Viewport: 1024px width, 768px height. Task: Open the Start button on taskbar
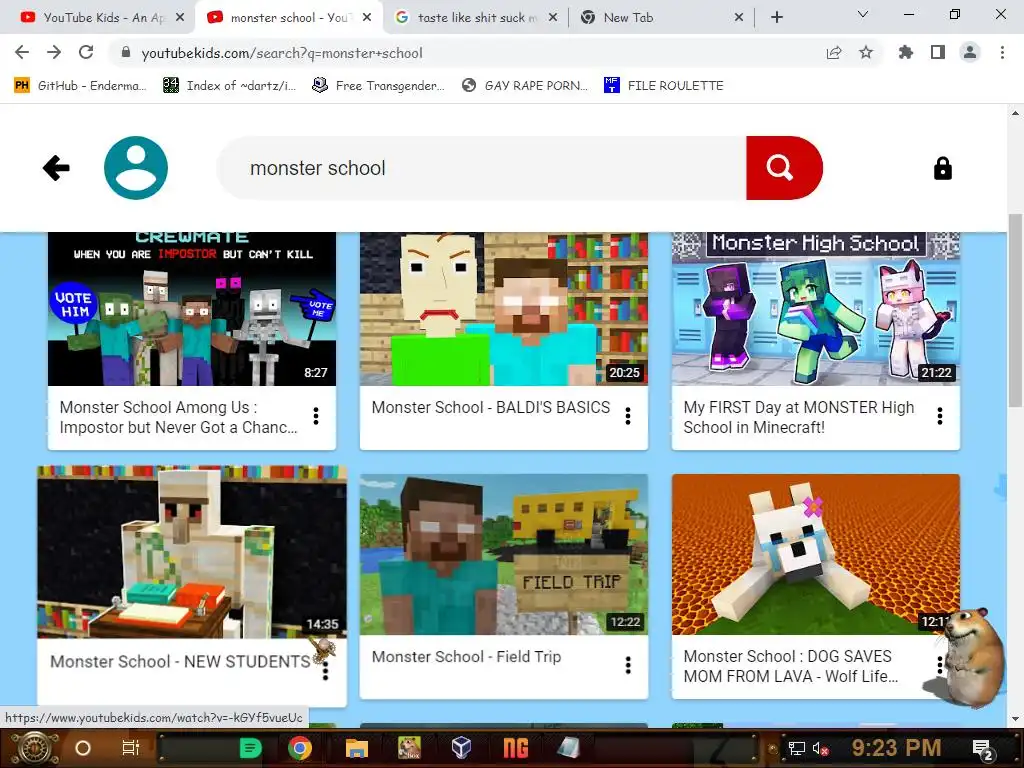34,748
